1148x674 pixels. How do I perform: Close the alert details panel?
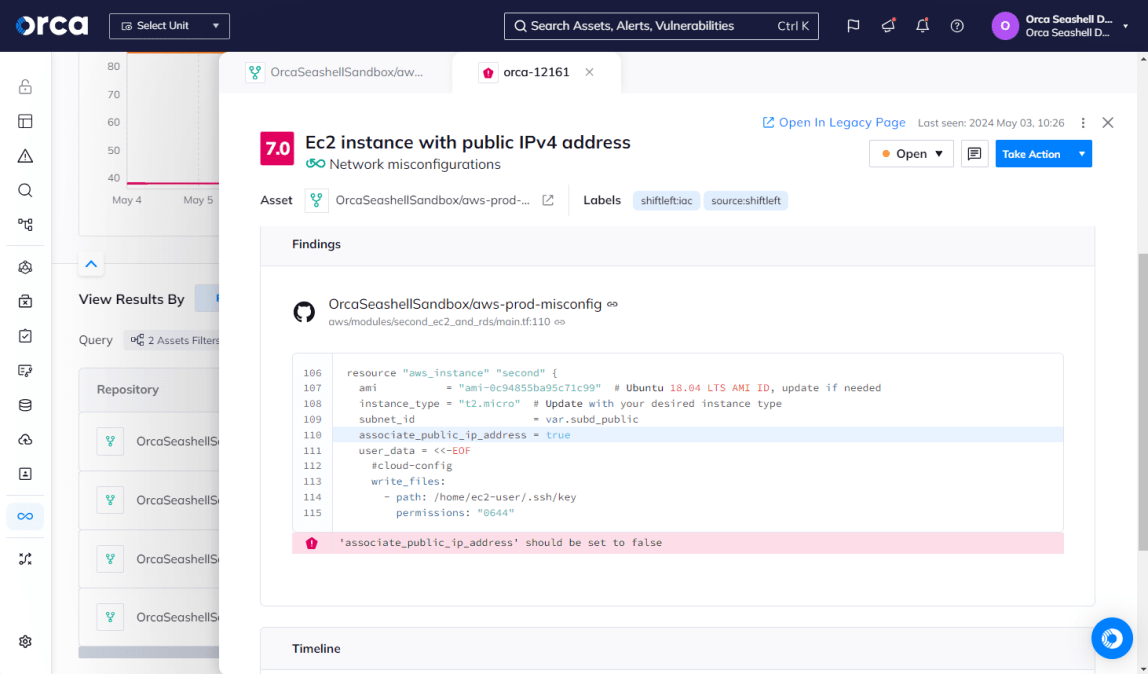(1108, 123)
